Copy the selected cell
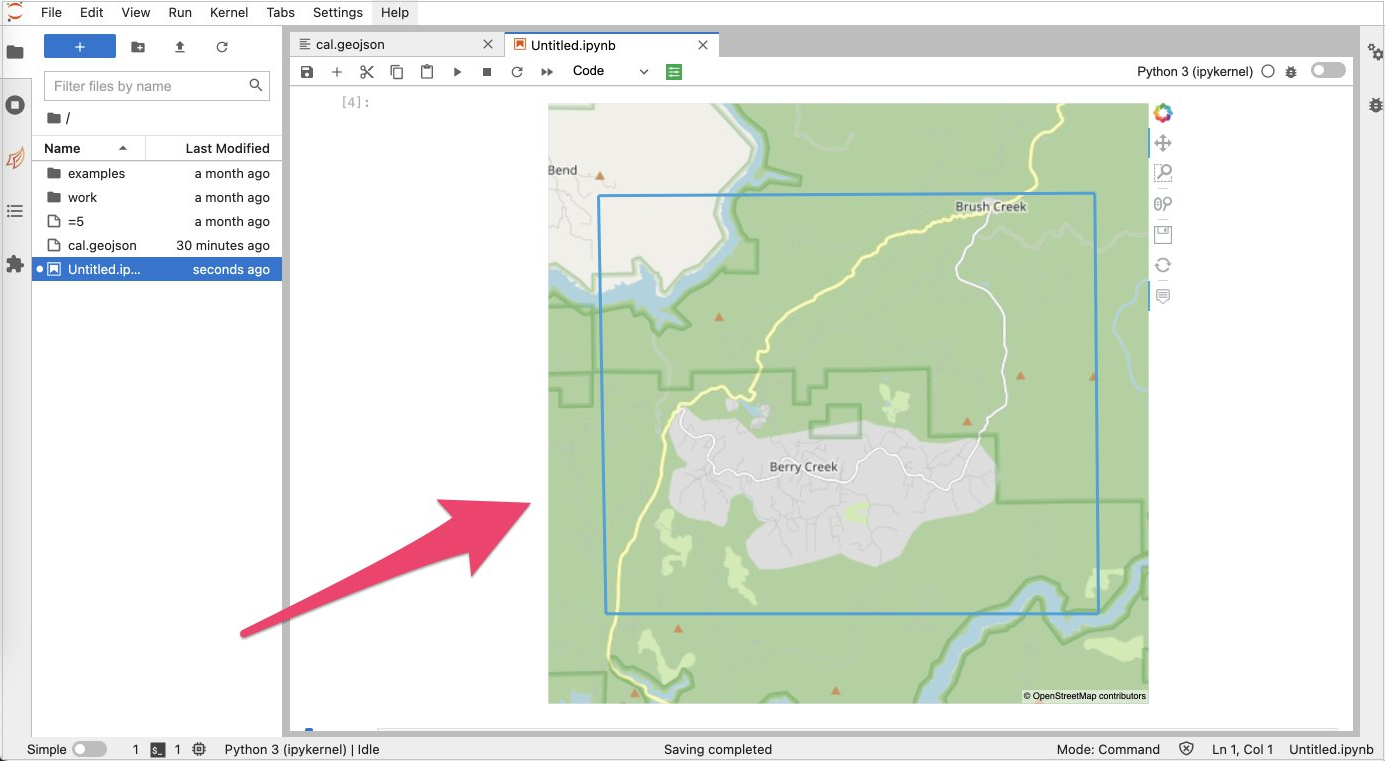The width and height of the screenshot is (1385, 761). click(397, 72)
